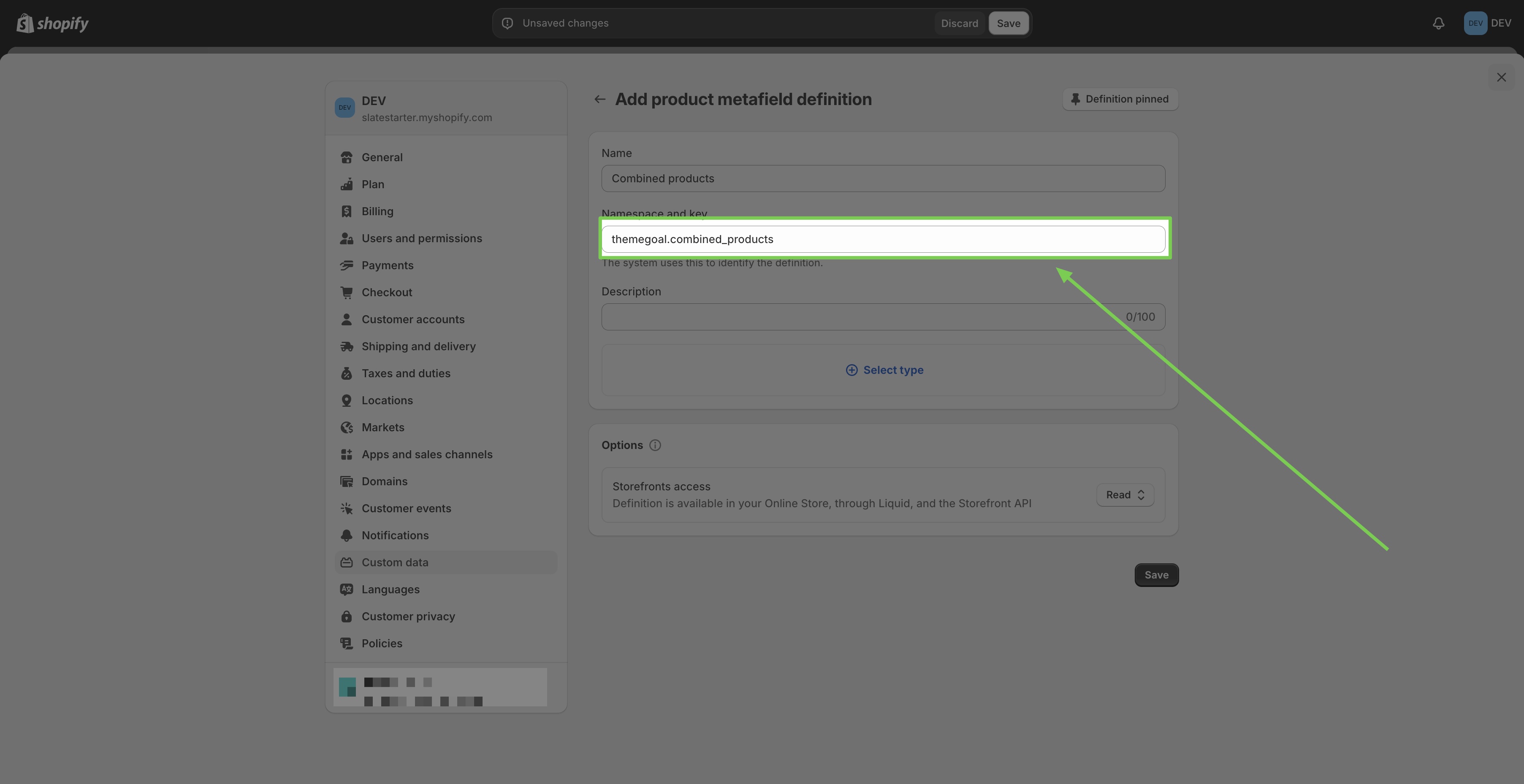
Task: Discard unsaved changes in top bar
Action: point(959,23)
